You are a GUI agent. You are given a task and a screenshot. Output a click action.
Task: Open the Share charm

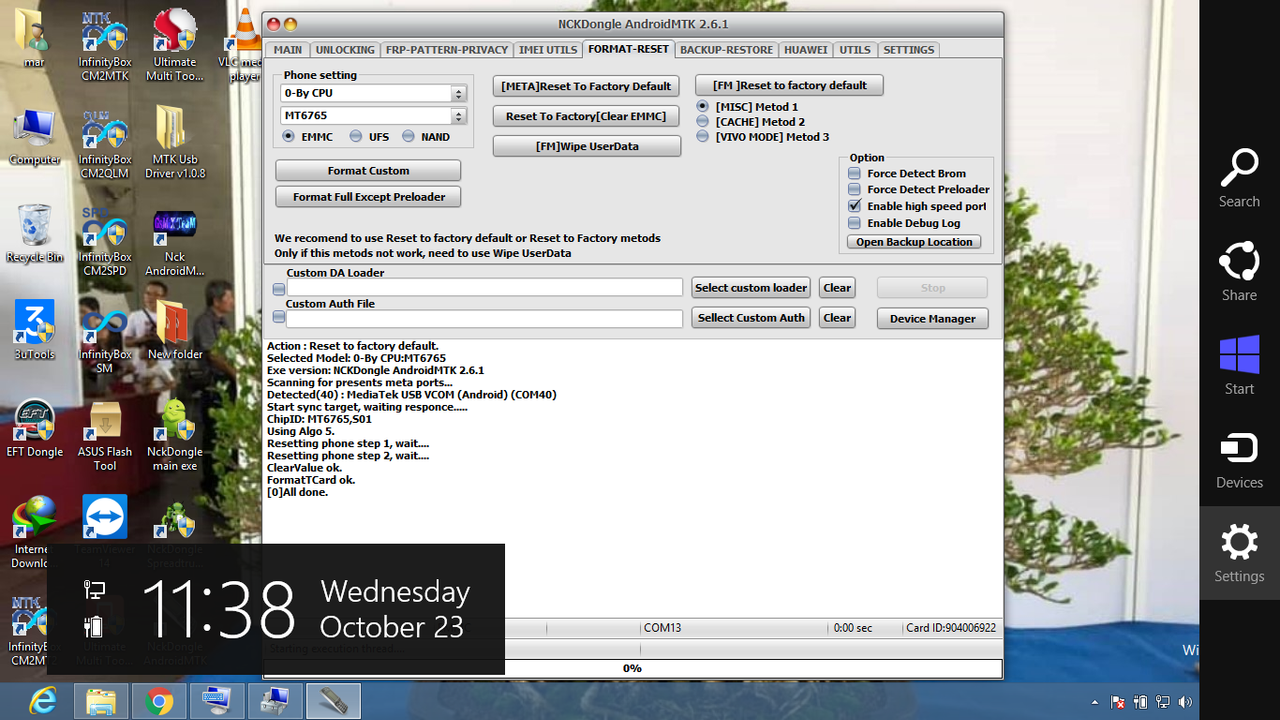coord(1239,271)
